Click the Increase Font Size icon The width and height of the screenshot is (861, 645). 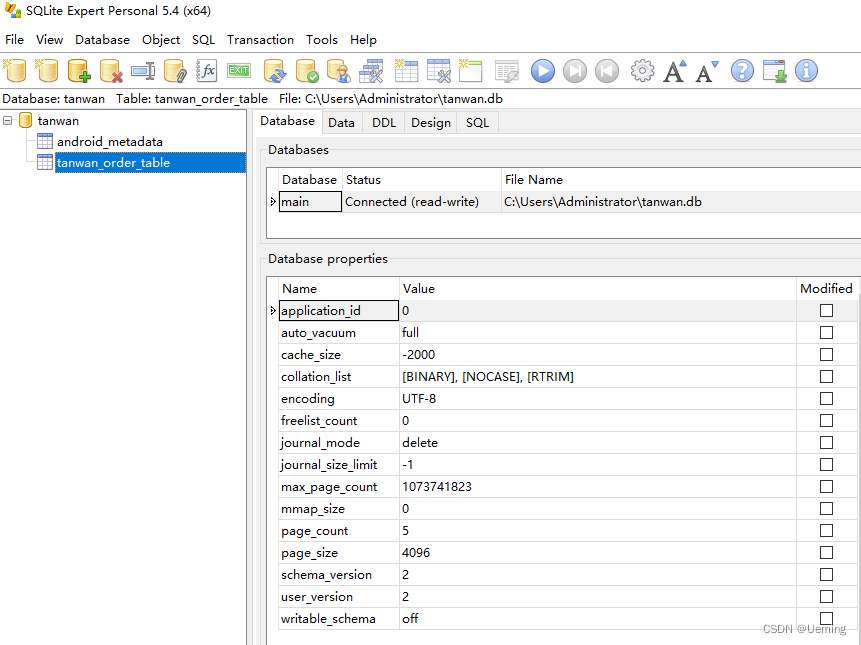(x=674, y=71)
